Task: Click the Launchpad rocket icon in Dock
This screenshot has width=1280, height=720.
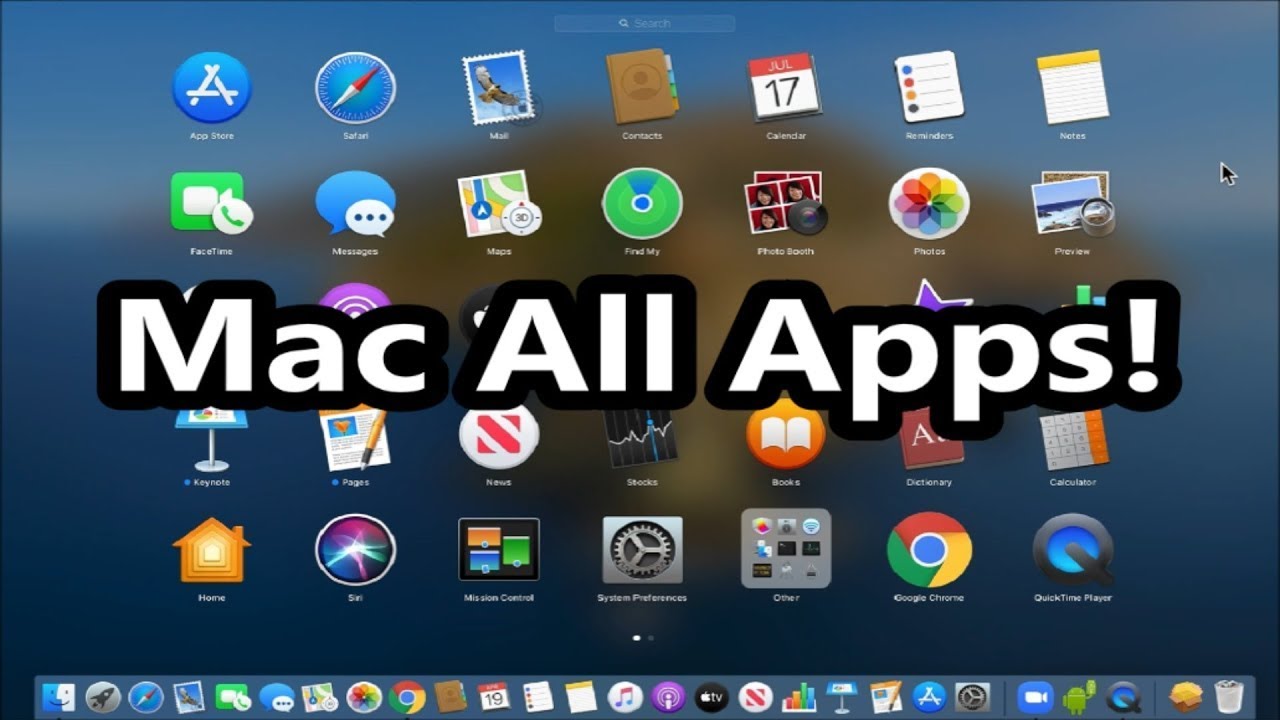Action: pyautogui.click(x=102, y=696)
